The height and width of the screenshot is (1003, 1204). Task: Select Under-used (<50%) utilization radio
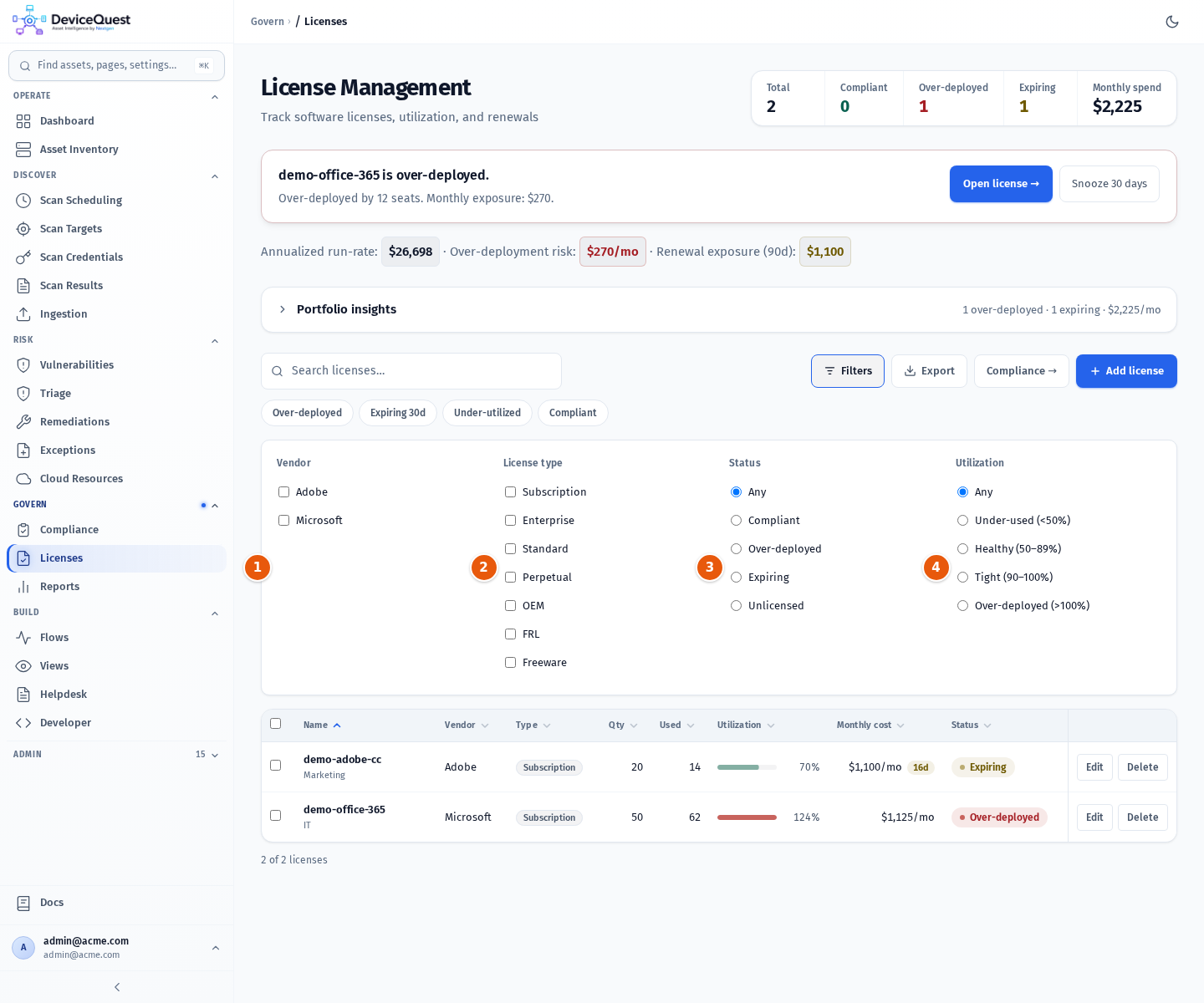click(962, 521)
